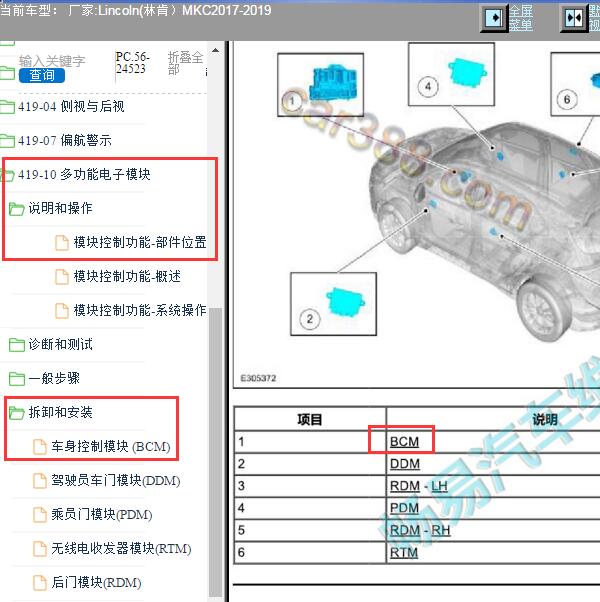600x602 pixels.
Task: Collapse the 拆卸和安装 folder
Action: (60, 413)
